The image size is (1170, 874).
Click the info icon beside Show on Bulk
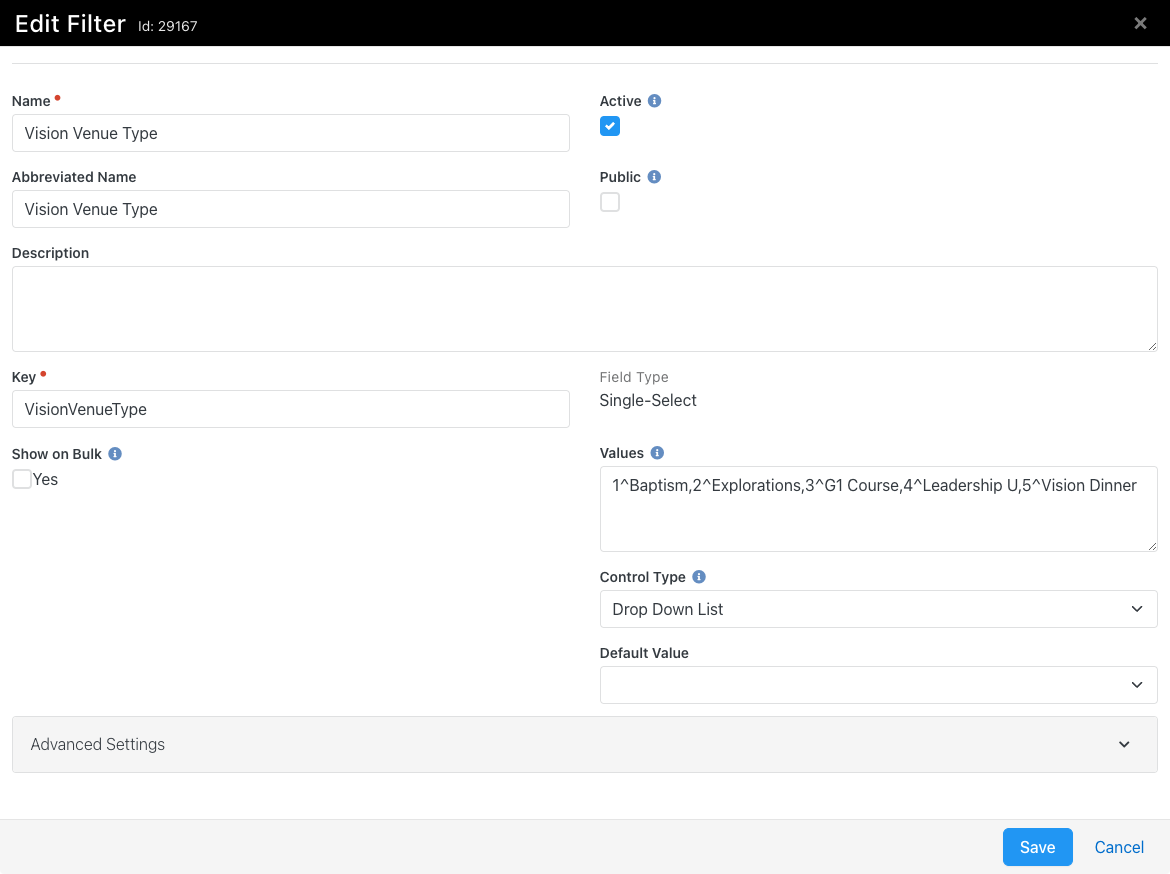pyautogui.click(x=115, y=454)
